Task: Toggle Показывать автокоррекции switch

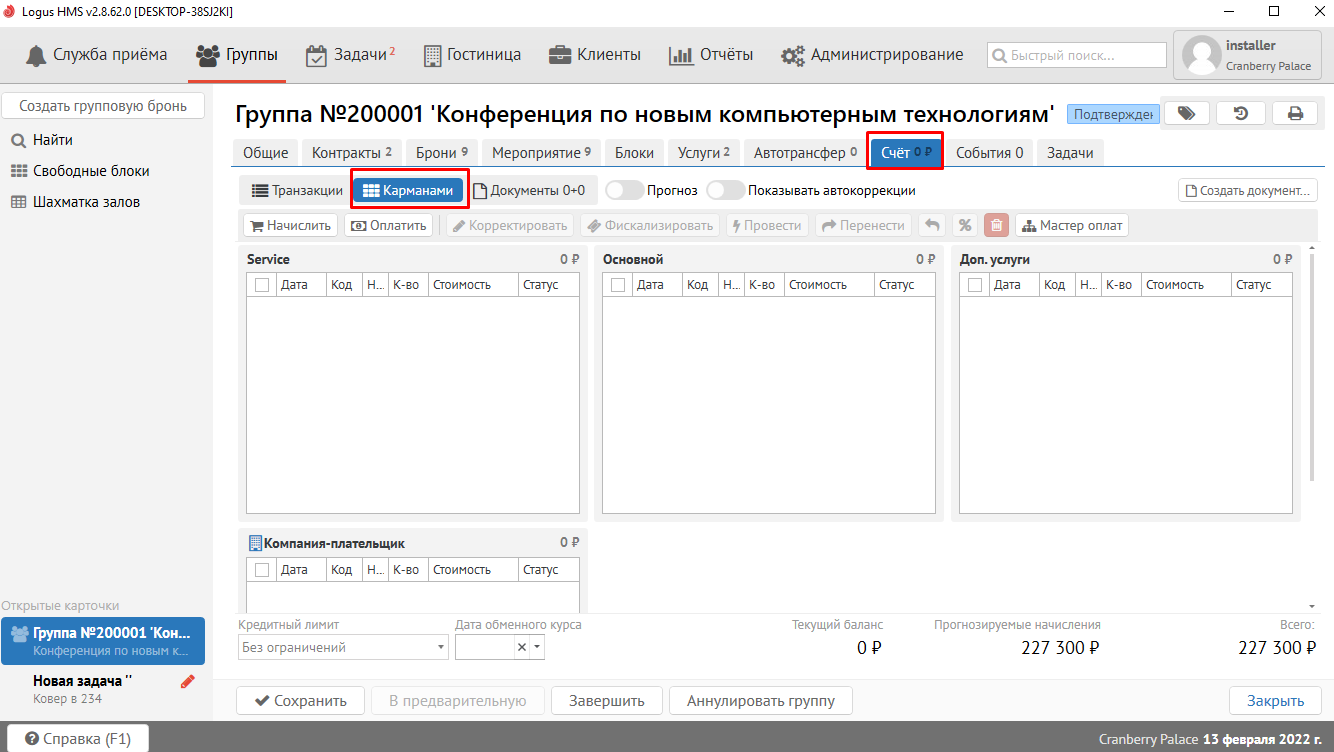Action: pyautogui.click(x=725, y=190)
